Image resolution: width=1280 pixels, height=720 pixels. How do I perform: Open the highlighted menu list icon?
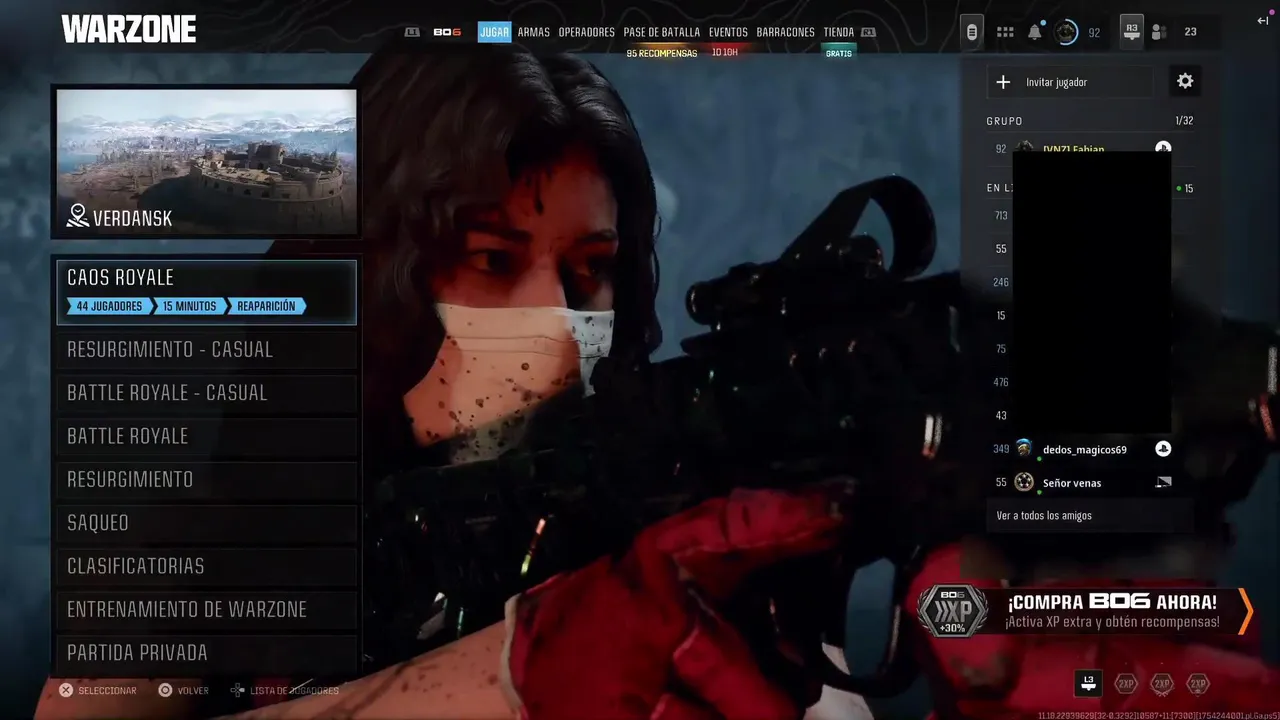[x=971, y=32]
